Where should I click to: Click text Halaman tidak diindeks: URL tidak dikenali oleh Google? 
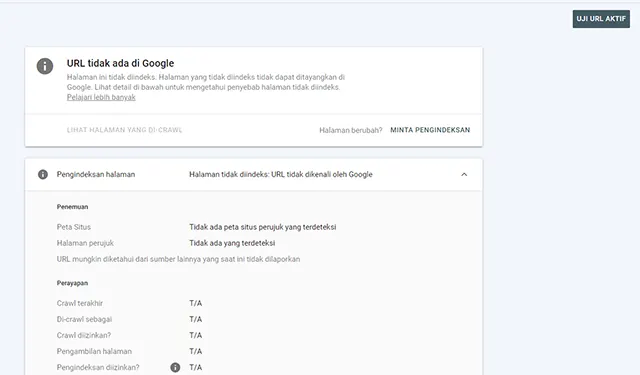tap(281, 175)
